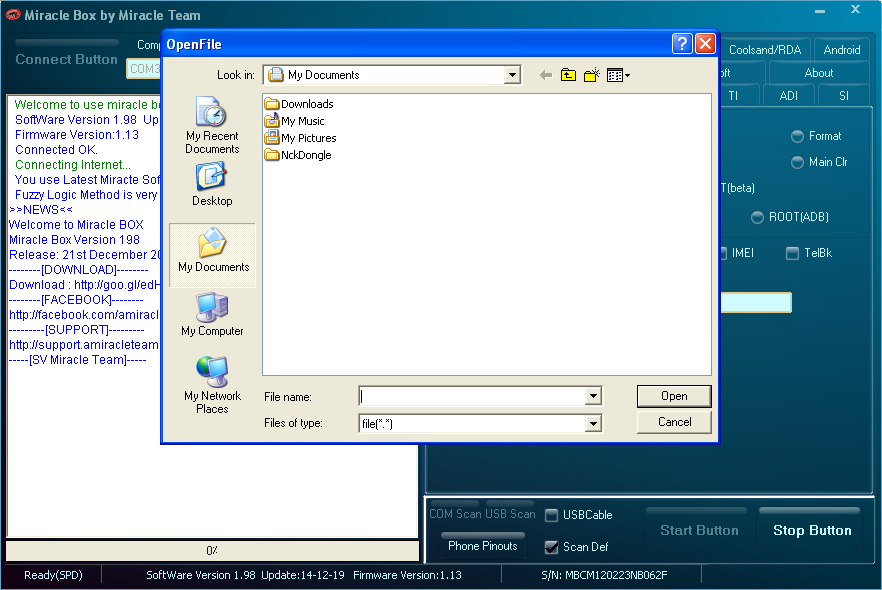This screenshot has width=882, height=590.
Task: Select Desktop in the places bar
Action: pos(212,184)
